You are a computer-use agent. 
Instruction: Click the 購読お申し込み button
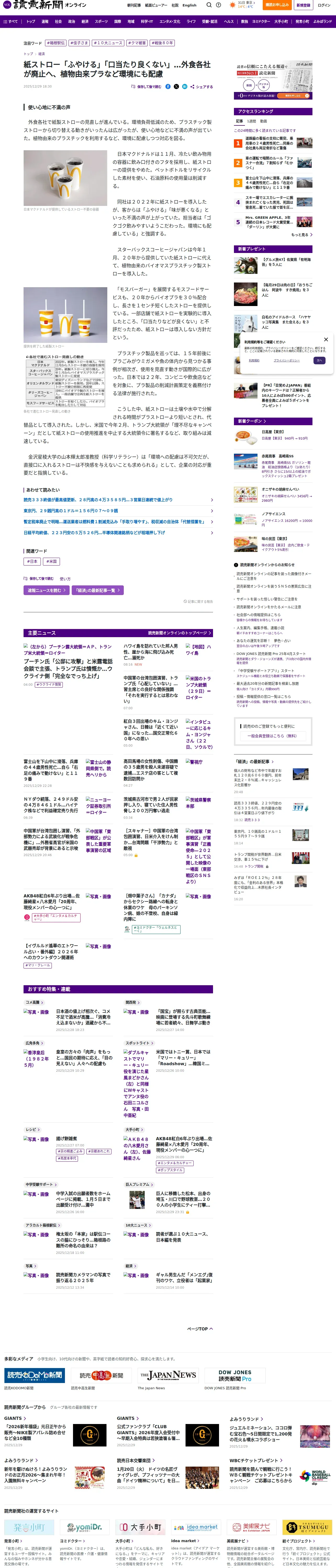[277, 5]
